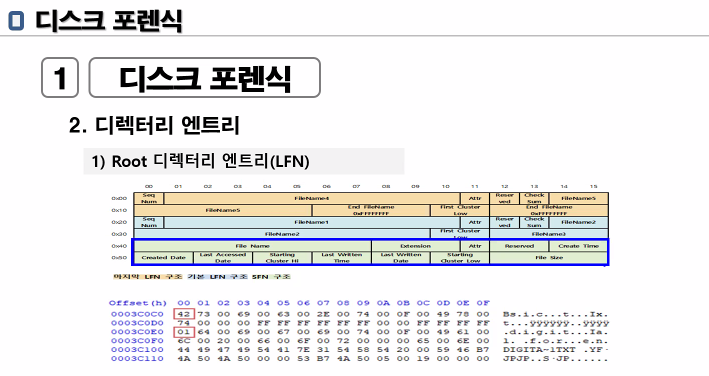Click the heading 2. 디렉터리 엔트리
The image size is (709, 376).
pyautogui.click(x=154, y=125)
